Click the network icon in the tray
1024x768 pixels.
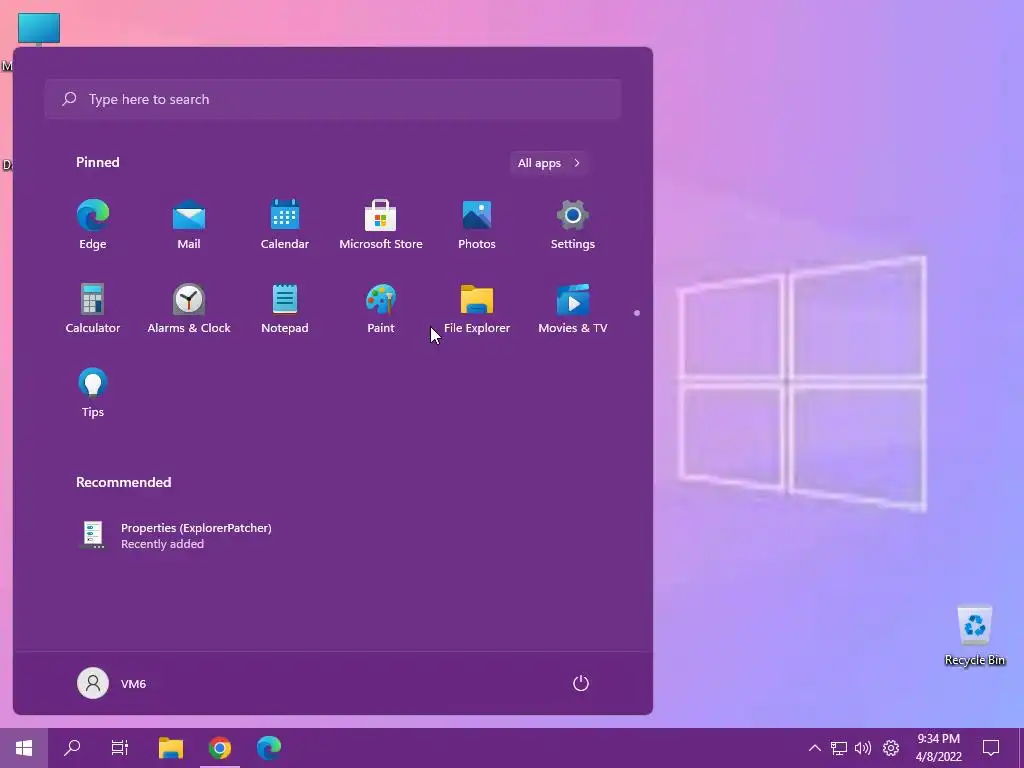pyautogui.click(x=839, y=748)
